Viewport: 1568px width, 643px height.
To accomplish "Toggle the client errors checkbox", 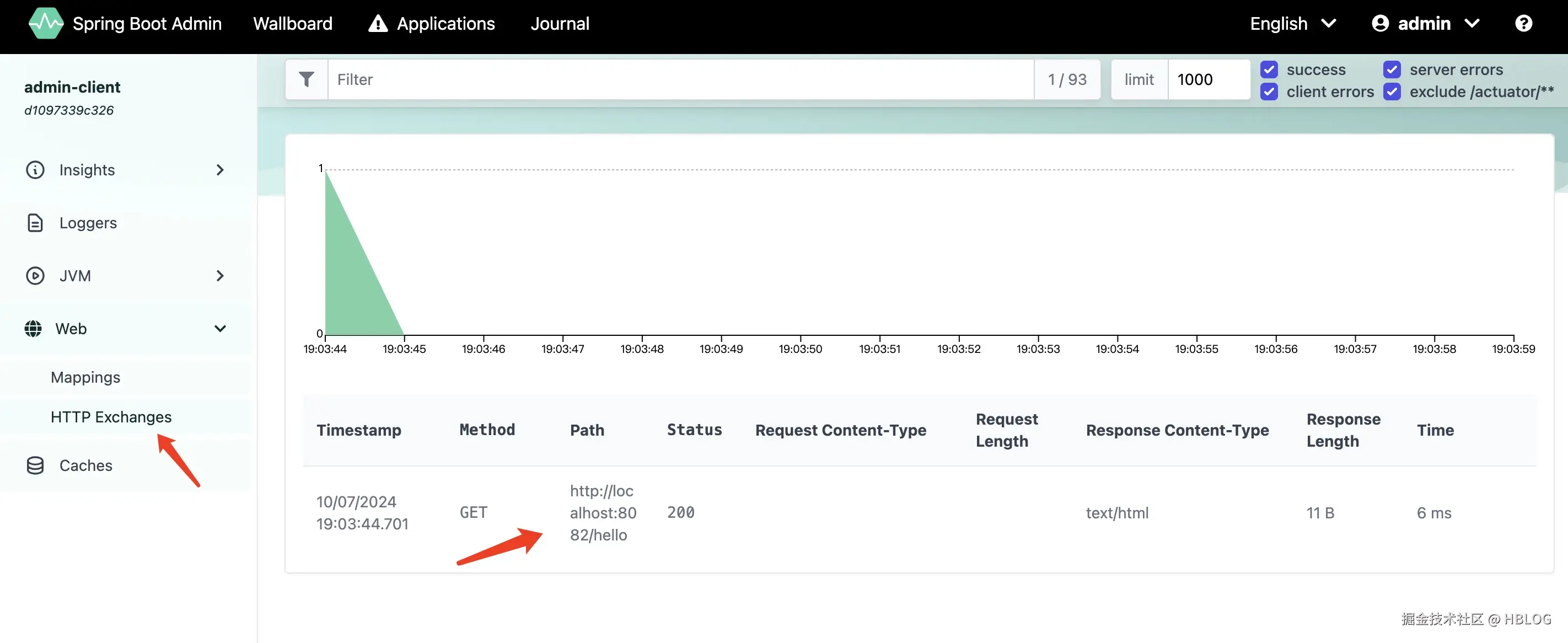I will [x=1269, y=92].
